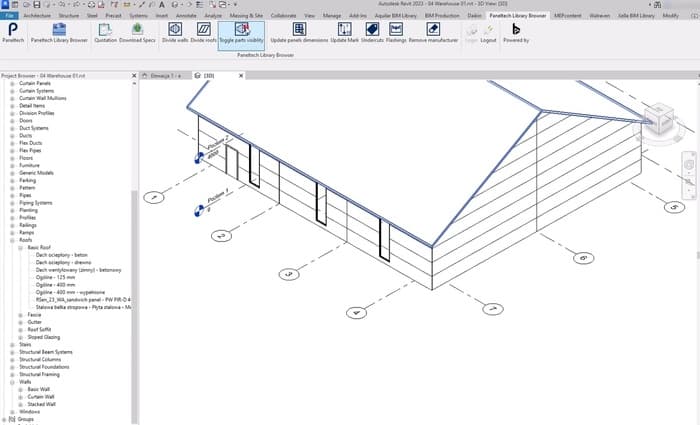The image size is (700, 425).
Task: Expand the Sloped Glazing tree node
Action: pyautogui.click(x=21, y=338)
